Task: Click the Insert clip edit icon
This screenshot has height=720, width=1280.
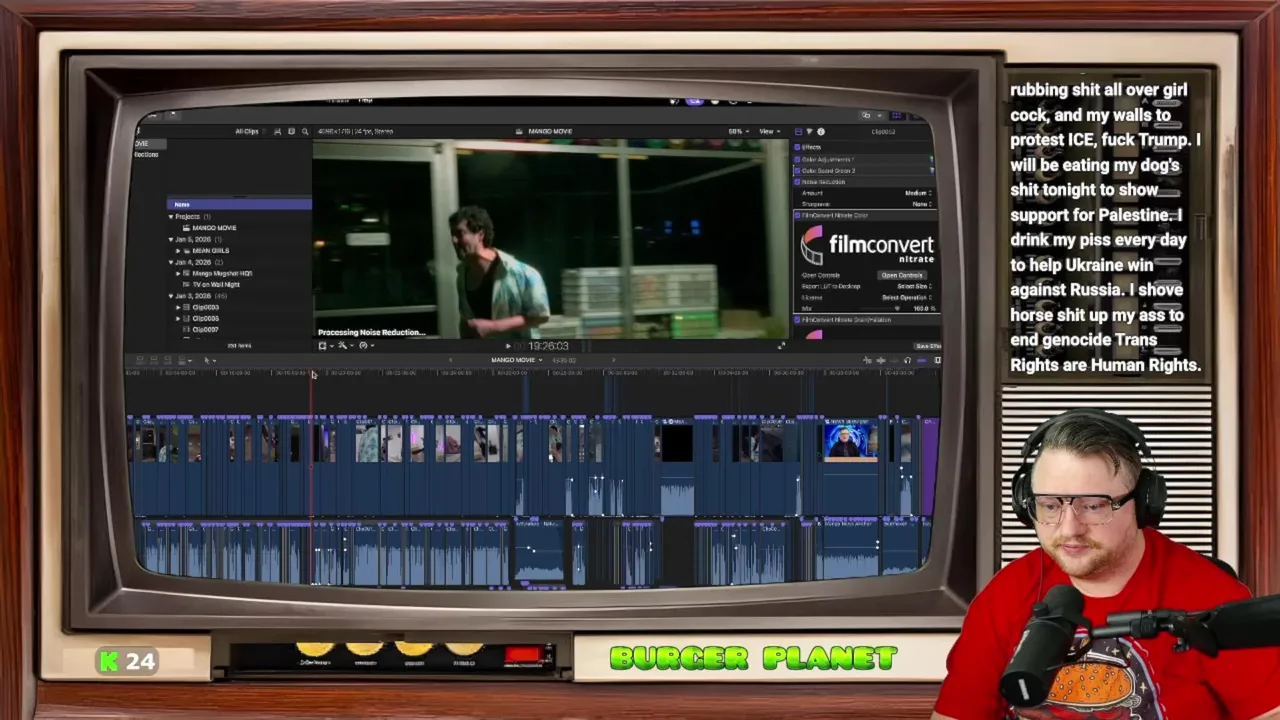Action: 154,360
